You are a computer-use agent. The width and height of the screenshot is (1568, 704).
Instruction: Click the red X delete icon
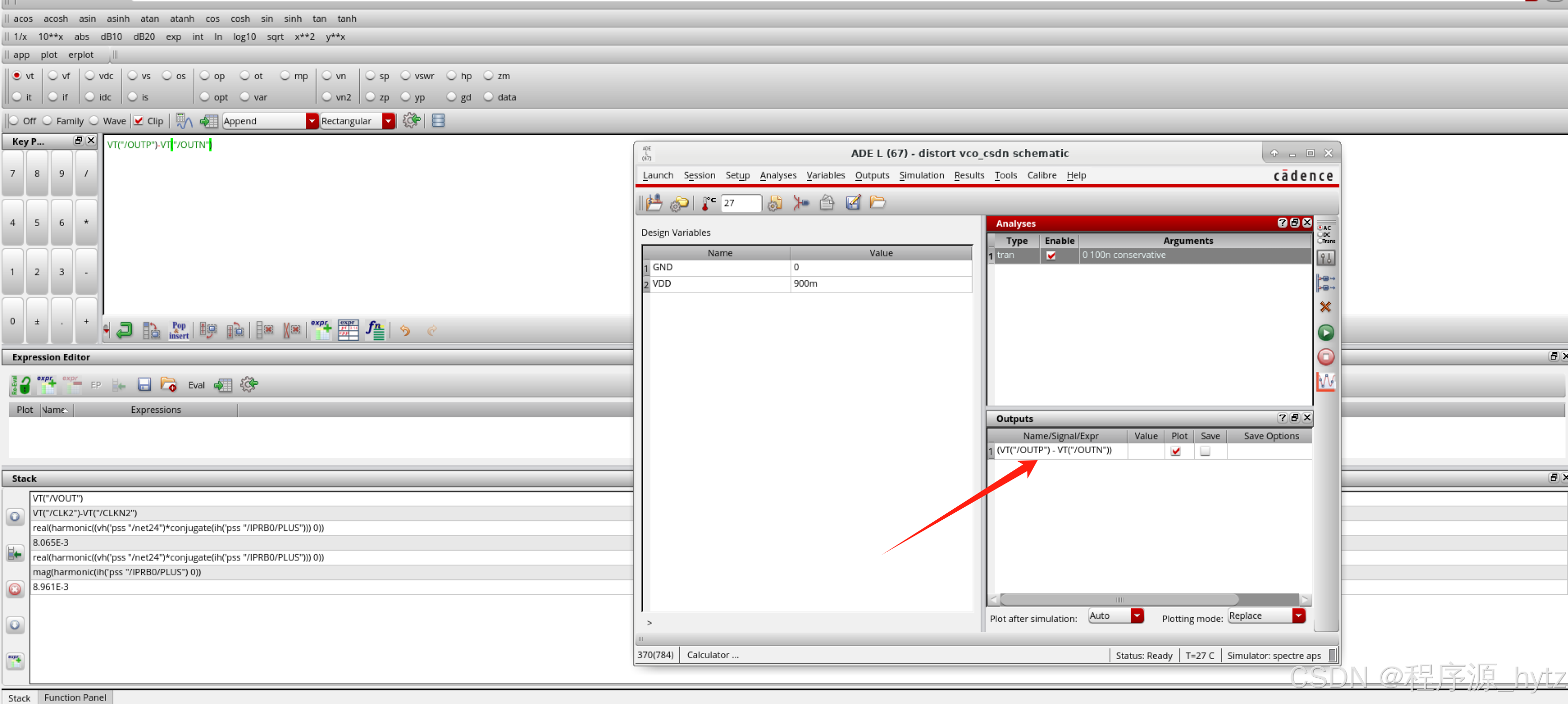click(x=1325, y=307)
